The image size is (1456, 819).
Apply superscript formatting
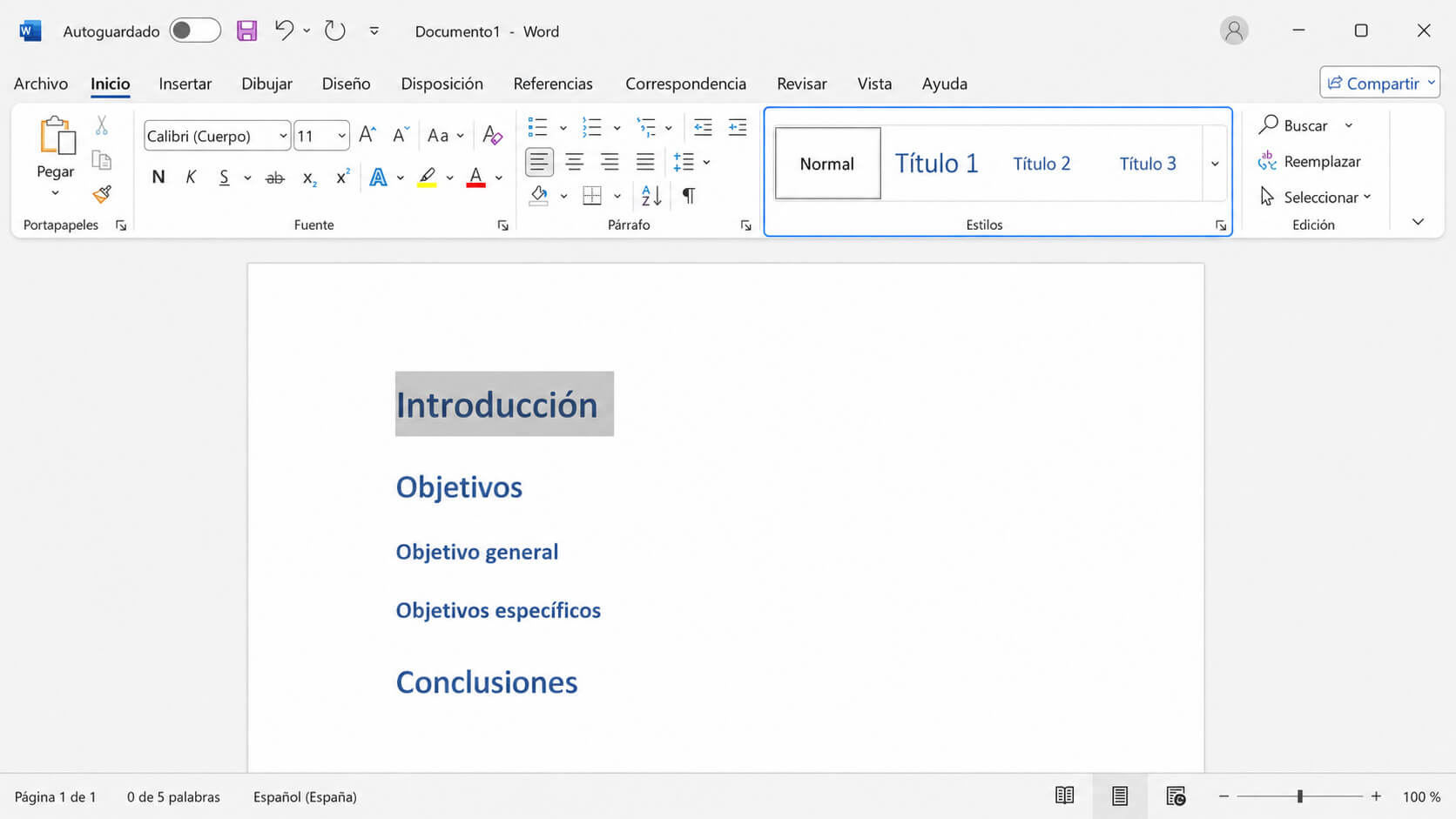point(343,177)
